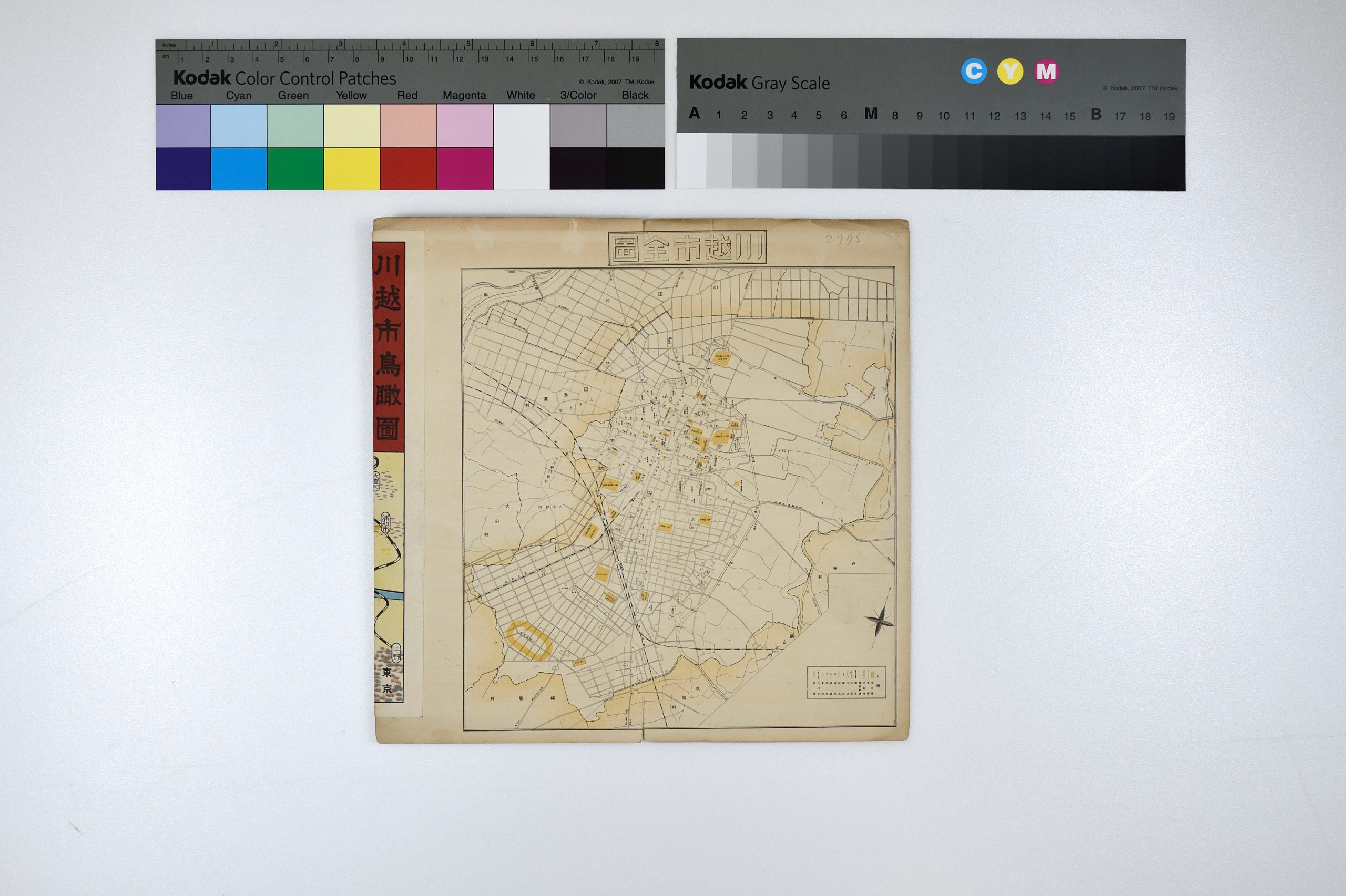
Task: Click the magenta circle labeled M
Action: click(1046, 71)
